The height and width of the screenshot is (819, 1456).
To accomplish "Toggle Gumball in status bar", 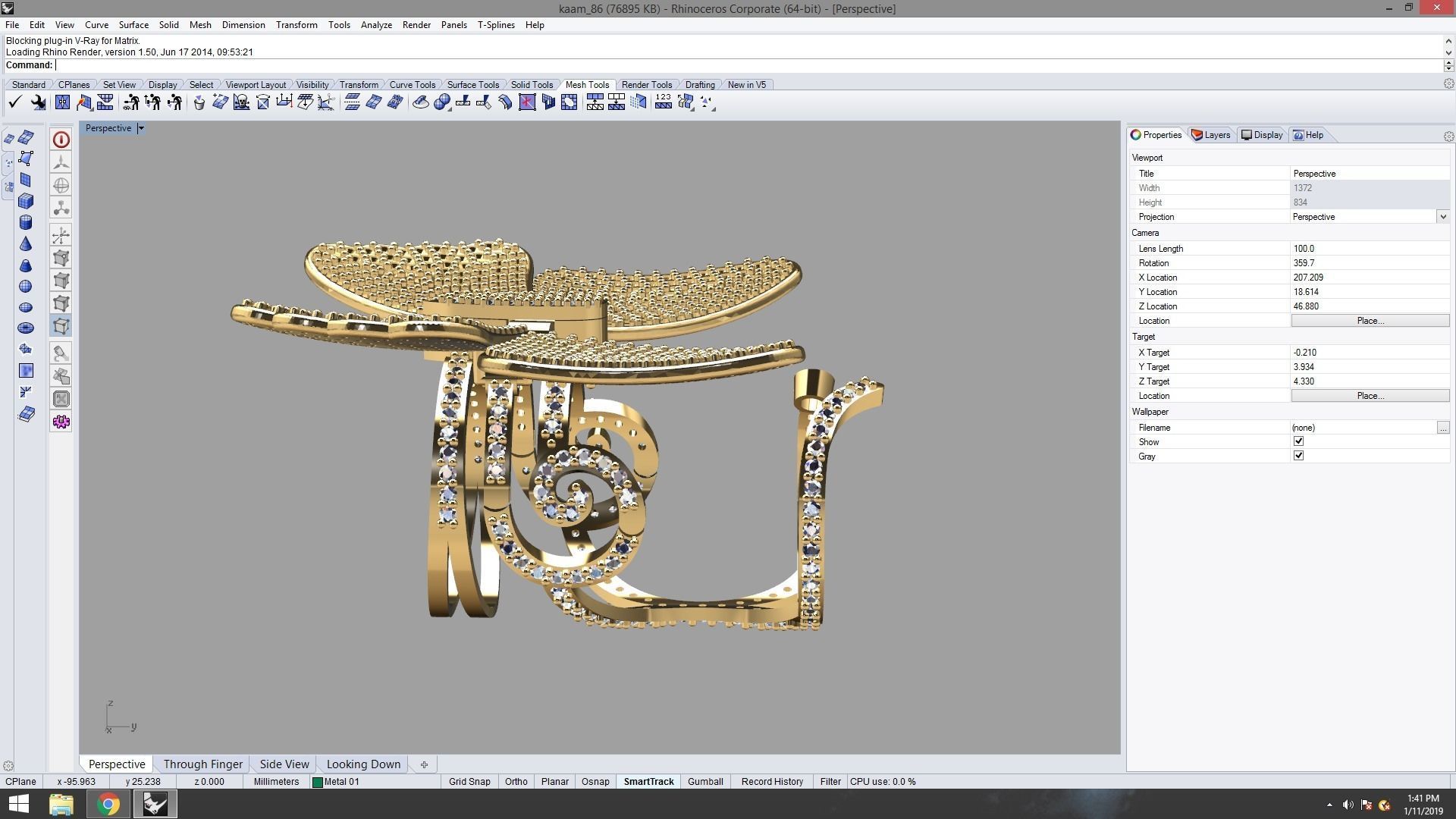I will [705, 782].
